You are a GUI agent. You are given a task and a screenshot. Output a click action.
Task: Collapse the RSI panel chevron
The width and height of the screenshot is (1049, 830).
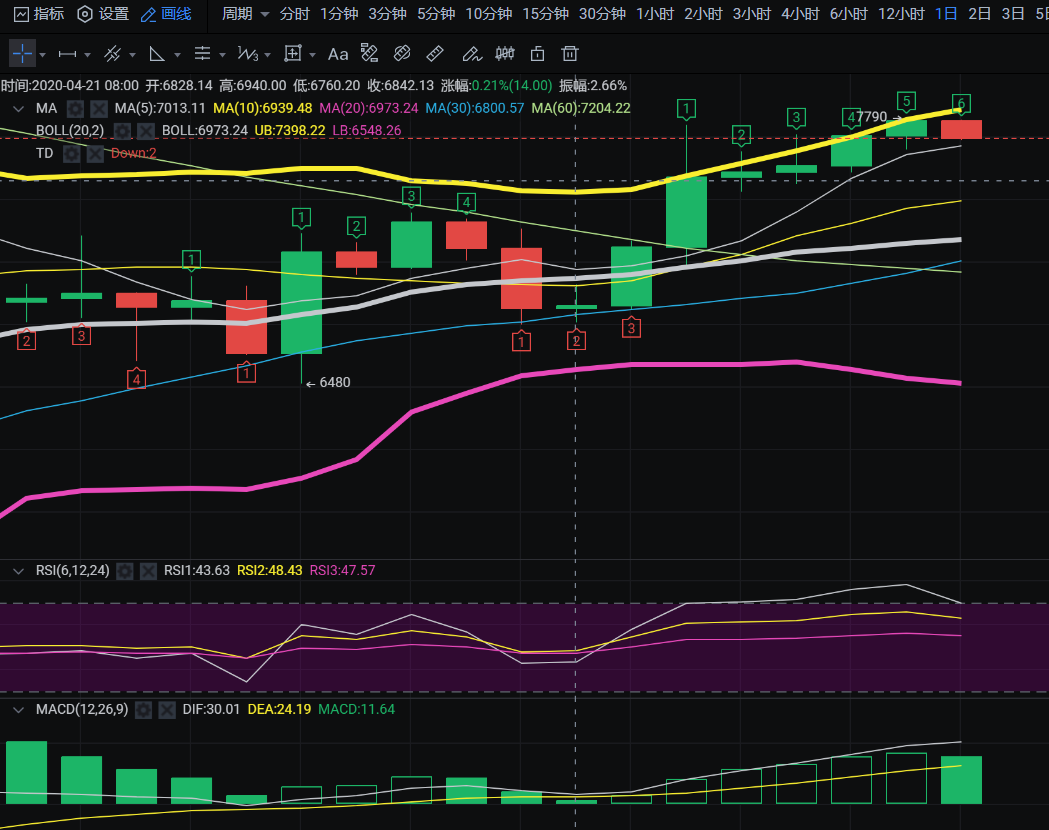(x=18, y=571)
